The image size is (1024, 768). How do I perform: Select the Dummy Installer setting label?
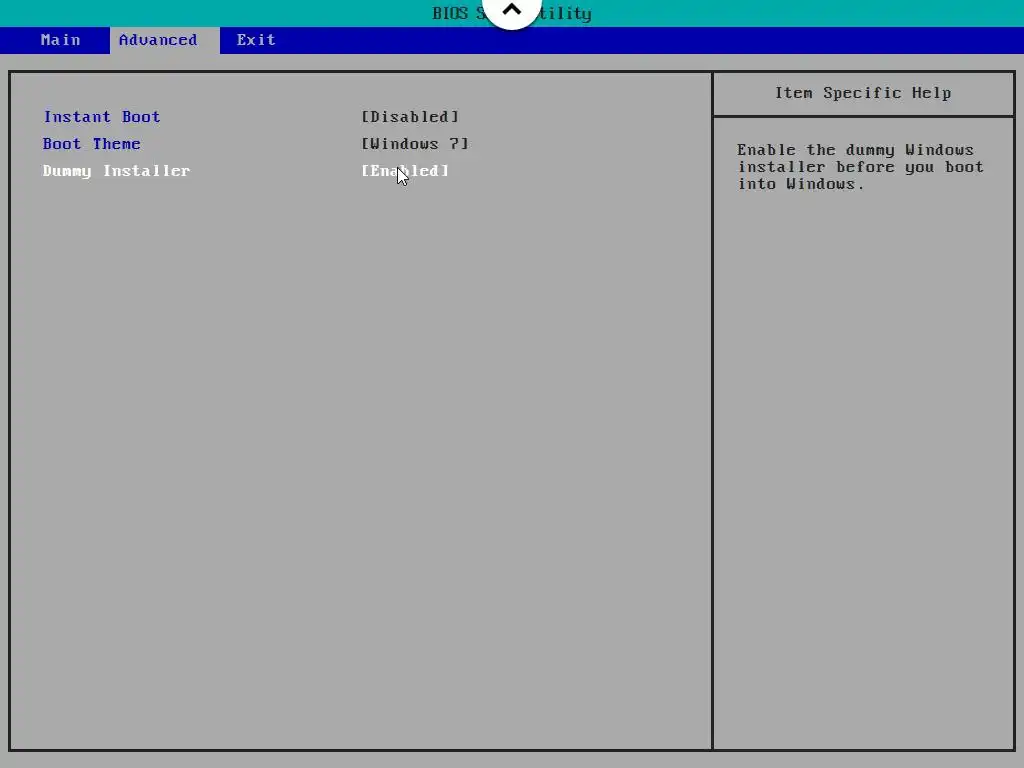tap(116, 170)
